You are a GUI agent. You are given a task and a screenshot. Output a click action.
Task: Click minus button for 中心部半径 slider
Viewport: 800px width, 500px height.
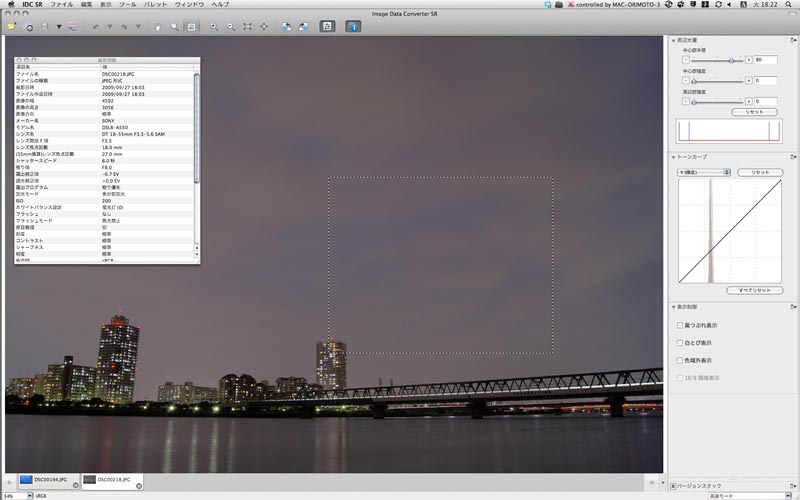point(686,60)
